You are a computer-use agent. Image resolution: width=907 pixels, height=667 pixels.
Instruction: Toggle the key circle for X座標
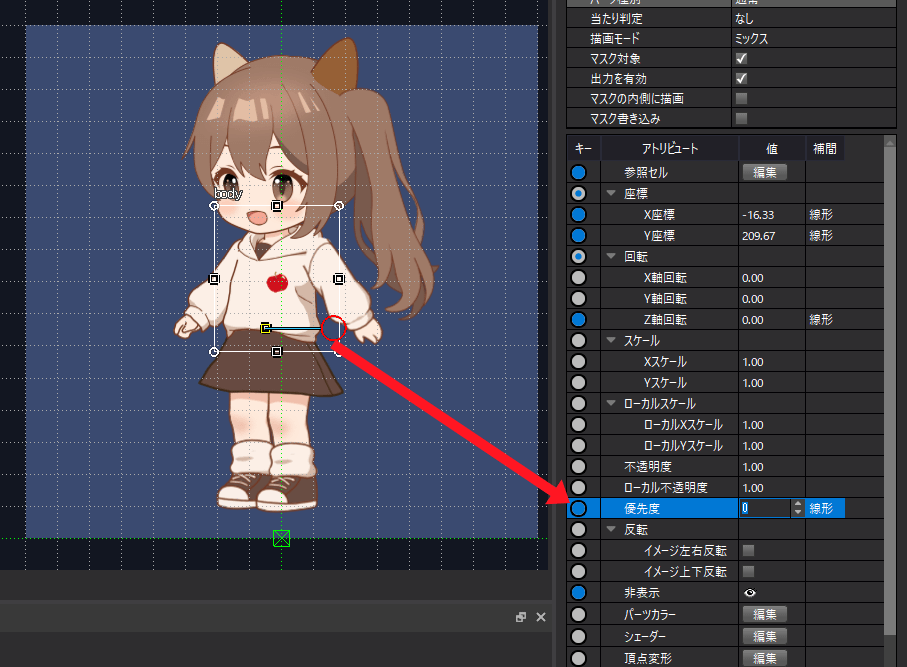coord(578,215)
